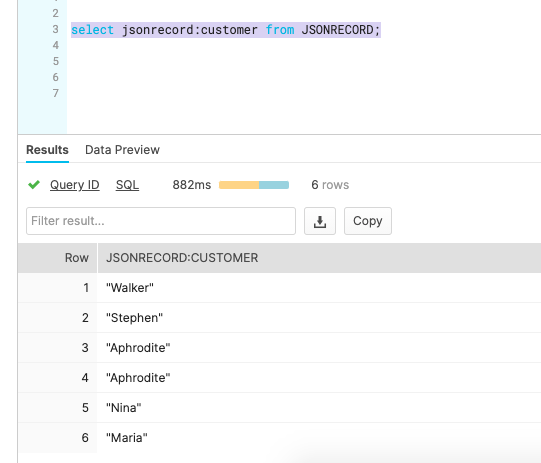This screenshot has width=541, height=463.
Task: Switch to the Data Preview tab
Action: [x=122, y=150]
